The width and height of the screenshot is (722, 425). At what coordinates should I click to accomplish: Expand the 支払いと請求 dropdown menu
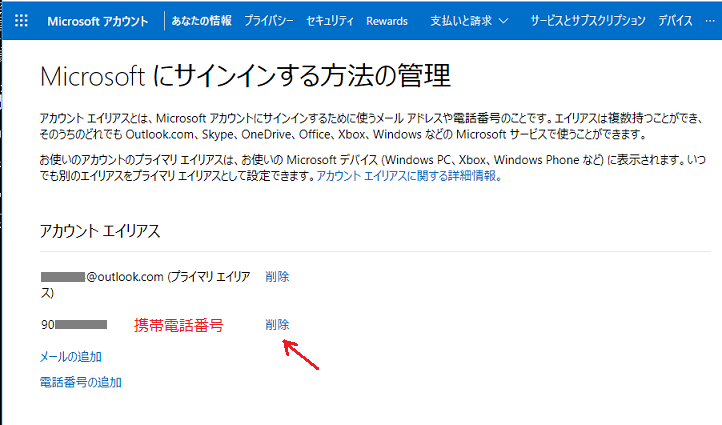[x=469, y=21]
